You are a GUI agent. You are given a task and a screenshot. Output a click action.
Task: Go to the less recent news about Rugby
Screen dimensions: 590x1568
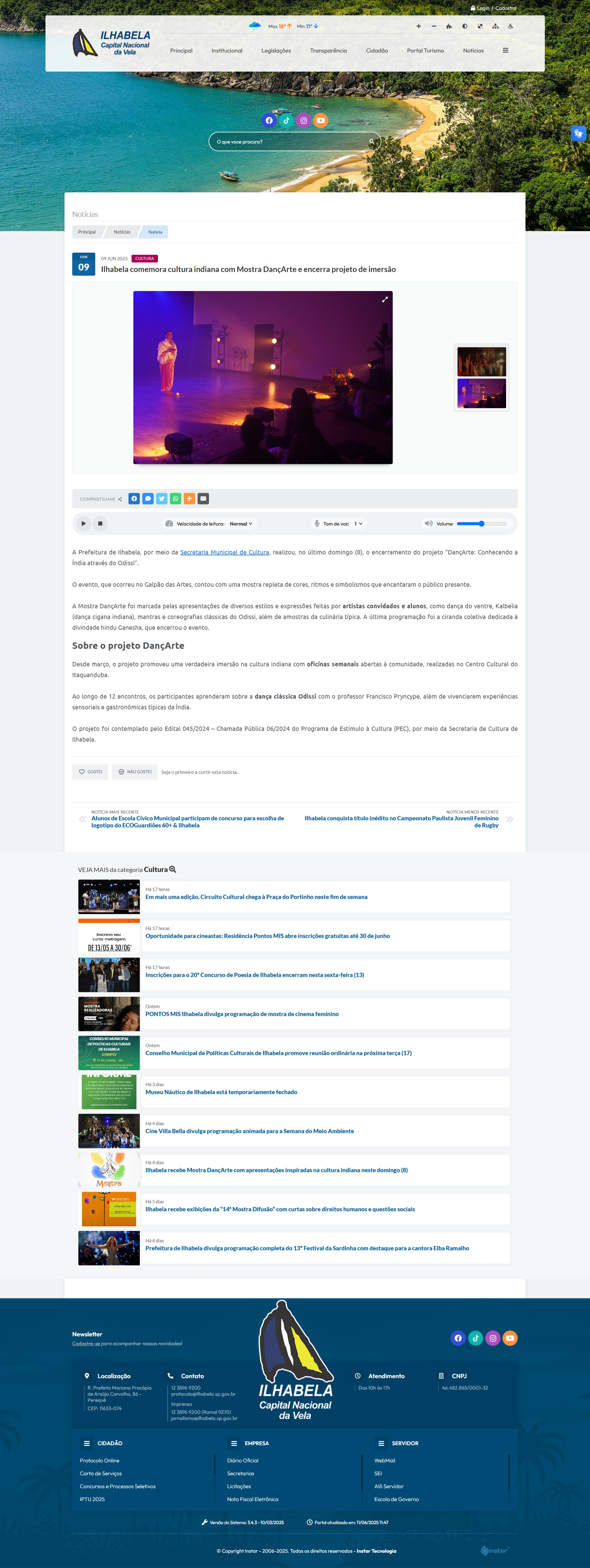(x=401, y=822)
